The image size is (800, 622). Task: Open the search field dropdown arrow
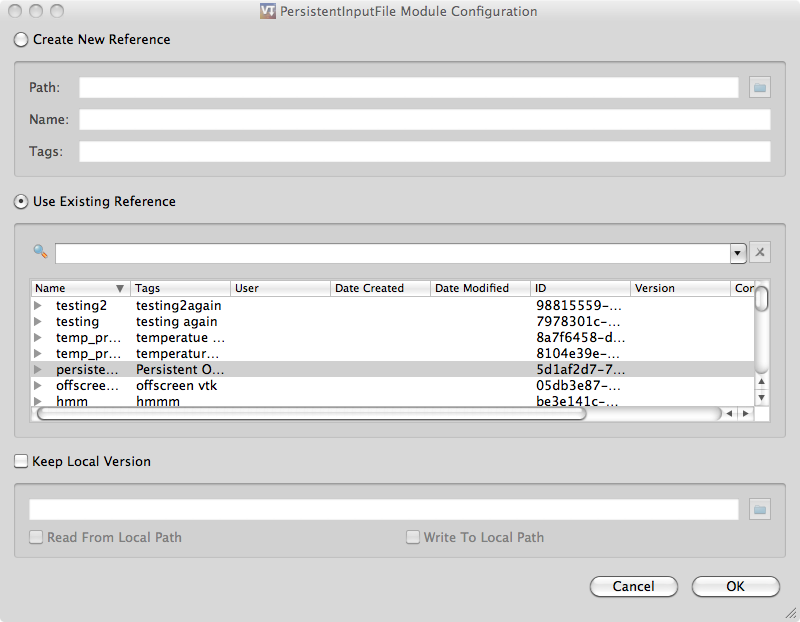point(738,253)
